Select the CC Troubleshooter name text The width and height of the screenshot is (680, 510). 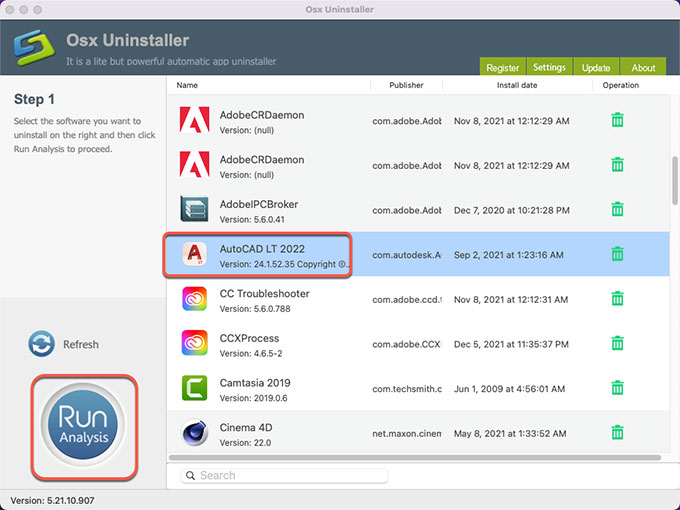265,294
